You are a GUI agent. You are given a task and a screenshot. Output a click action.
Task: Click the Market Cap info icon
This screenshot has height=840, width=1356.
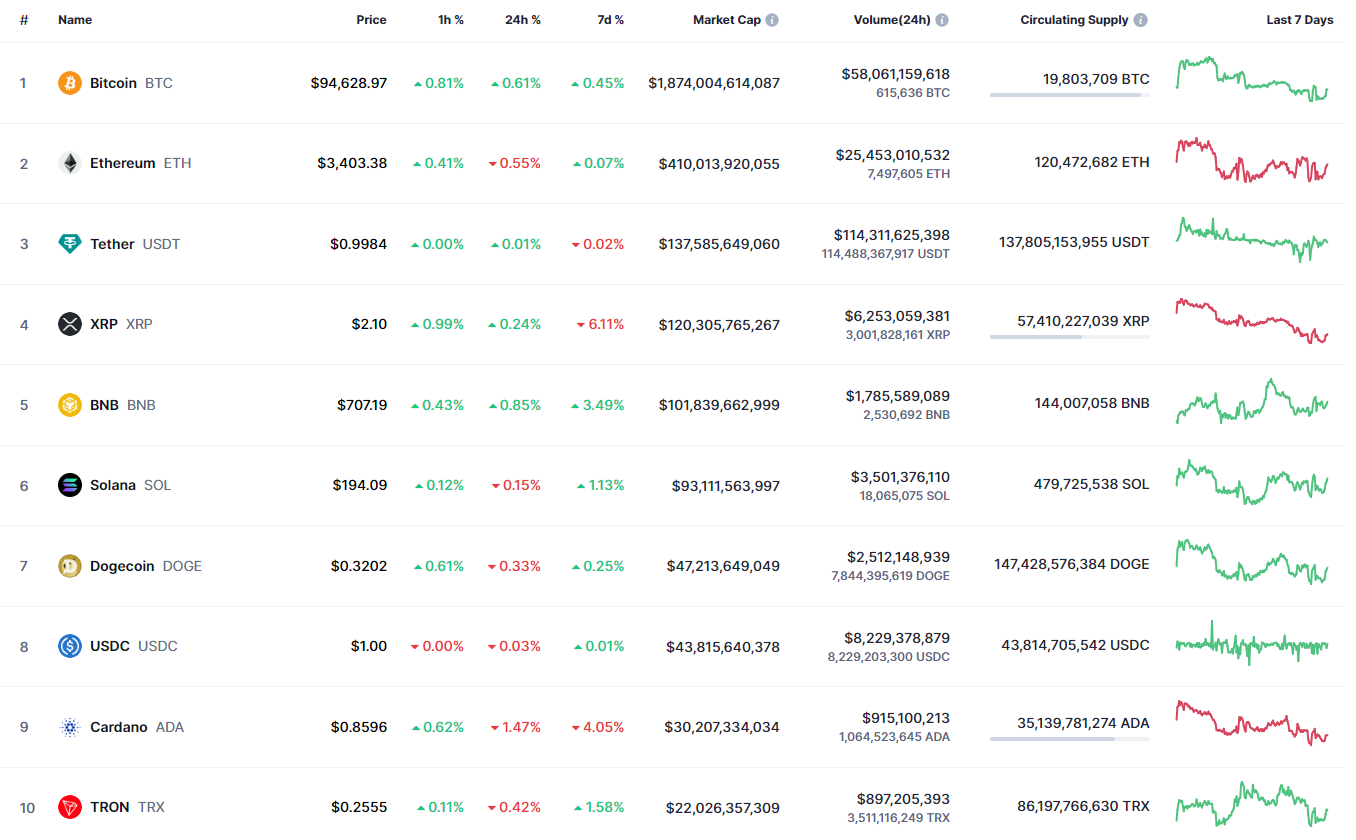click(x=772, y=20)
